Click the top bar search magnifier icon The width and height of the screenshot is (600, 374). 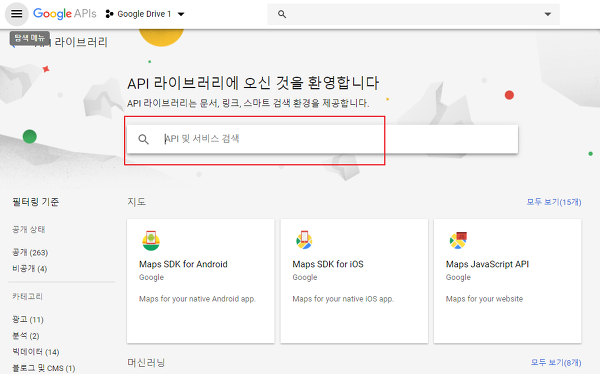coord(282,14)
